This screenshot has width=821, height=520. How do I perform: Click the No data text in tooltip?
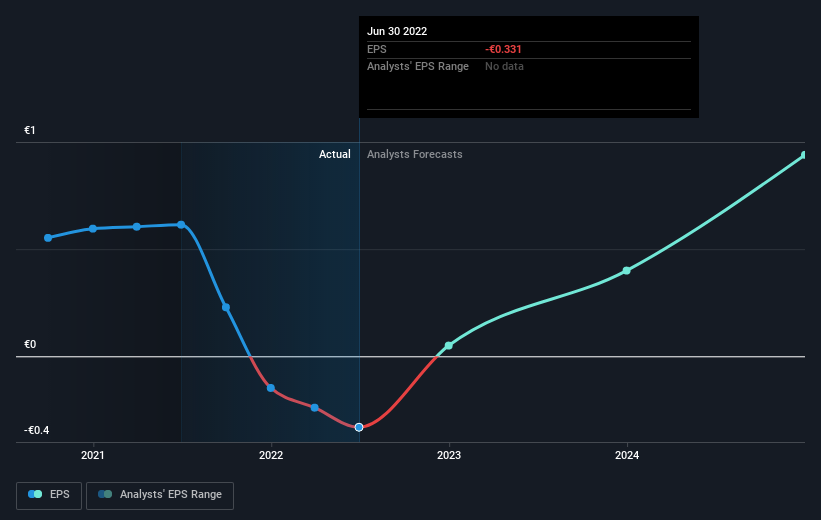point(504,67)
